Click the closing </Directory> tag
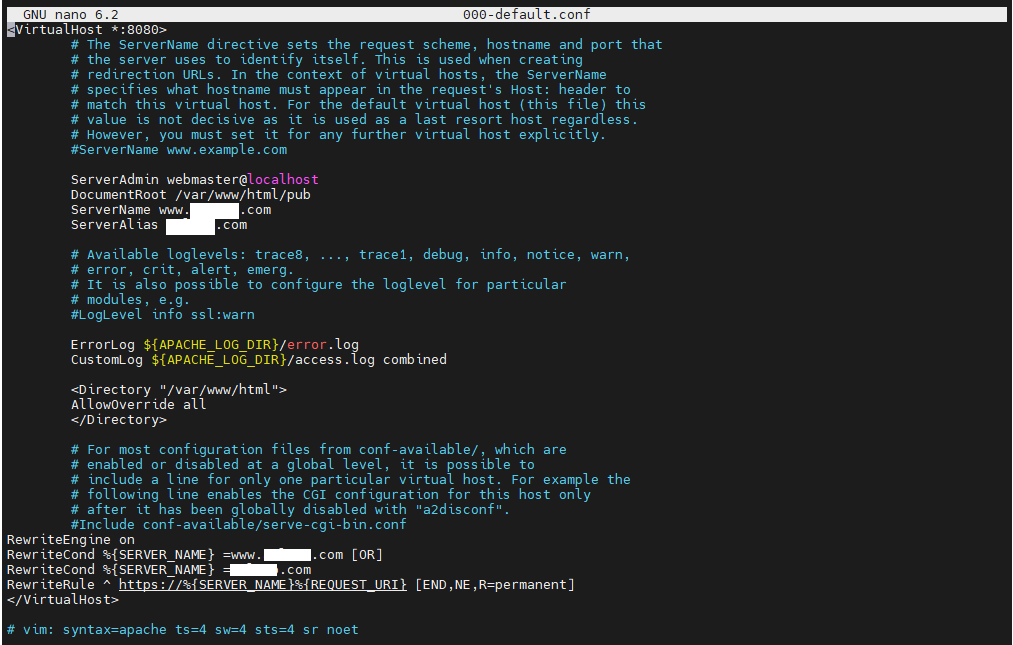 119,419
